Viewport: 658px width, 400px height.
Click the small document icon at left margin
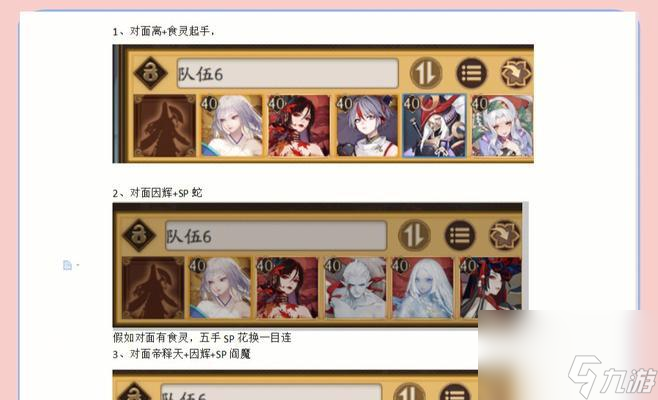(67, 265)
